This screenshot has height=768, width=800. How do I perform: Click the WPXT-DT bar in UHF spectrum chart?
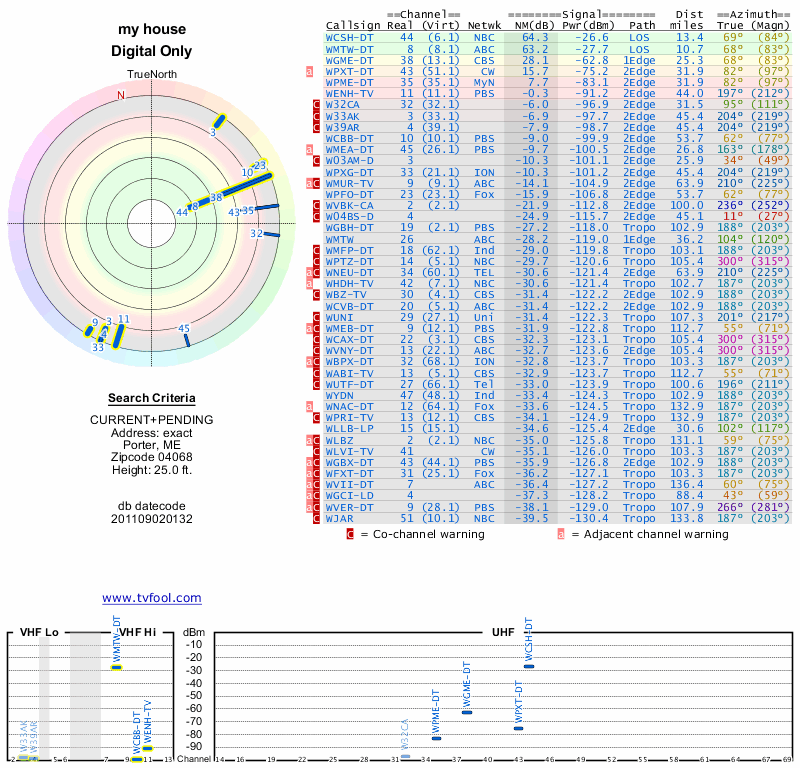[518, 728]
